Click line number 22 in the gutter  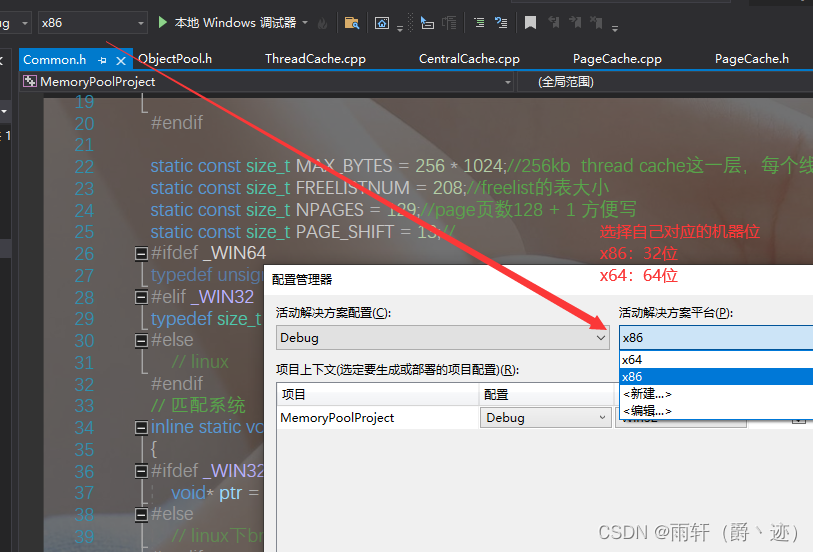pos(84,166)
